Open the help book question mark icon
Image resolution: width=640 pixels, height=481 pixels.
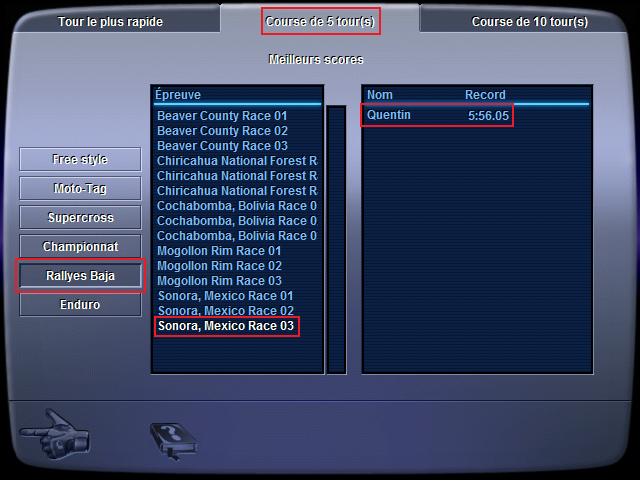pyautogui.click(x=174, y=441)
